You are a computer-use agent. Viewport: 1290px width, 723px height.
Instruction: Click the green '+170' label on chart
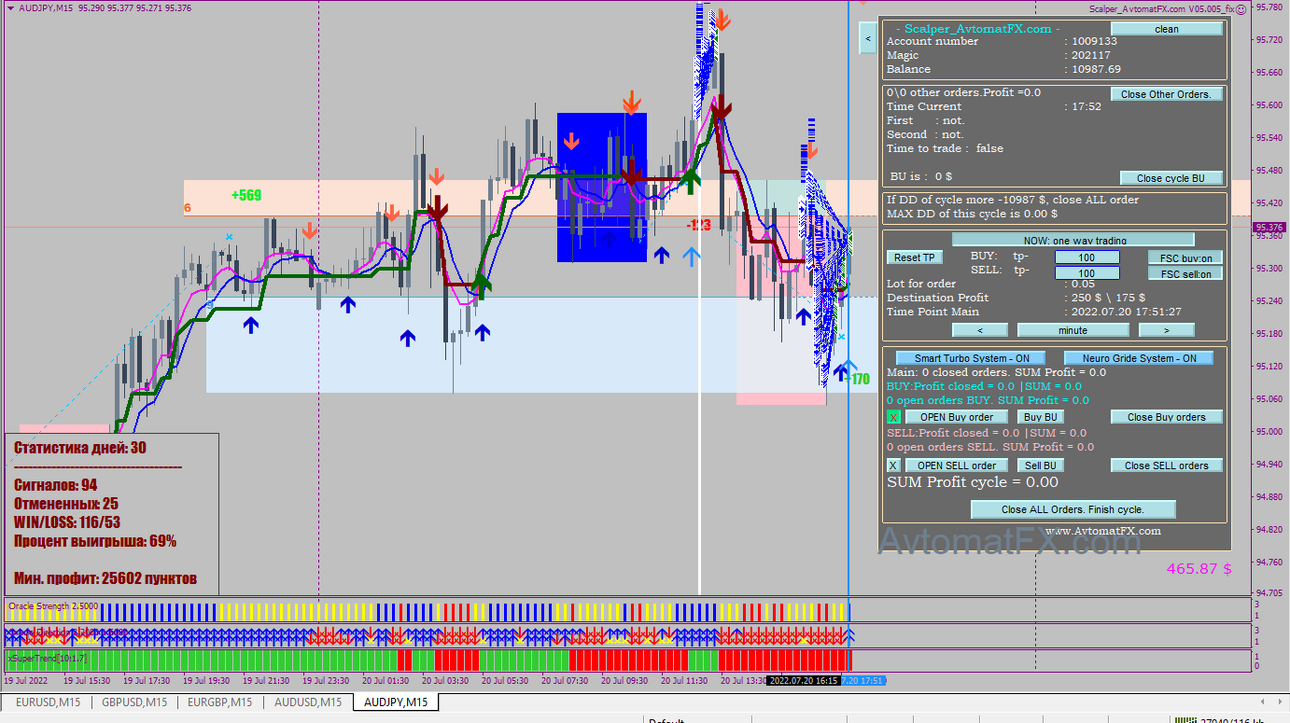tap(856, 379)
